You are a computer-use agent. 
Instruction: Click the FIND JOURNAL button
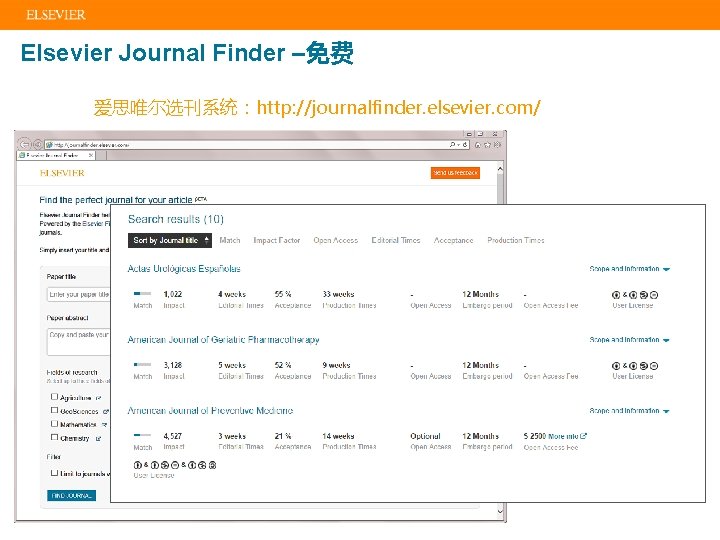coord(71,495)
